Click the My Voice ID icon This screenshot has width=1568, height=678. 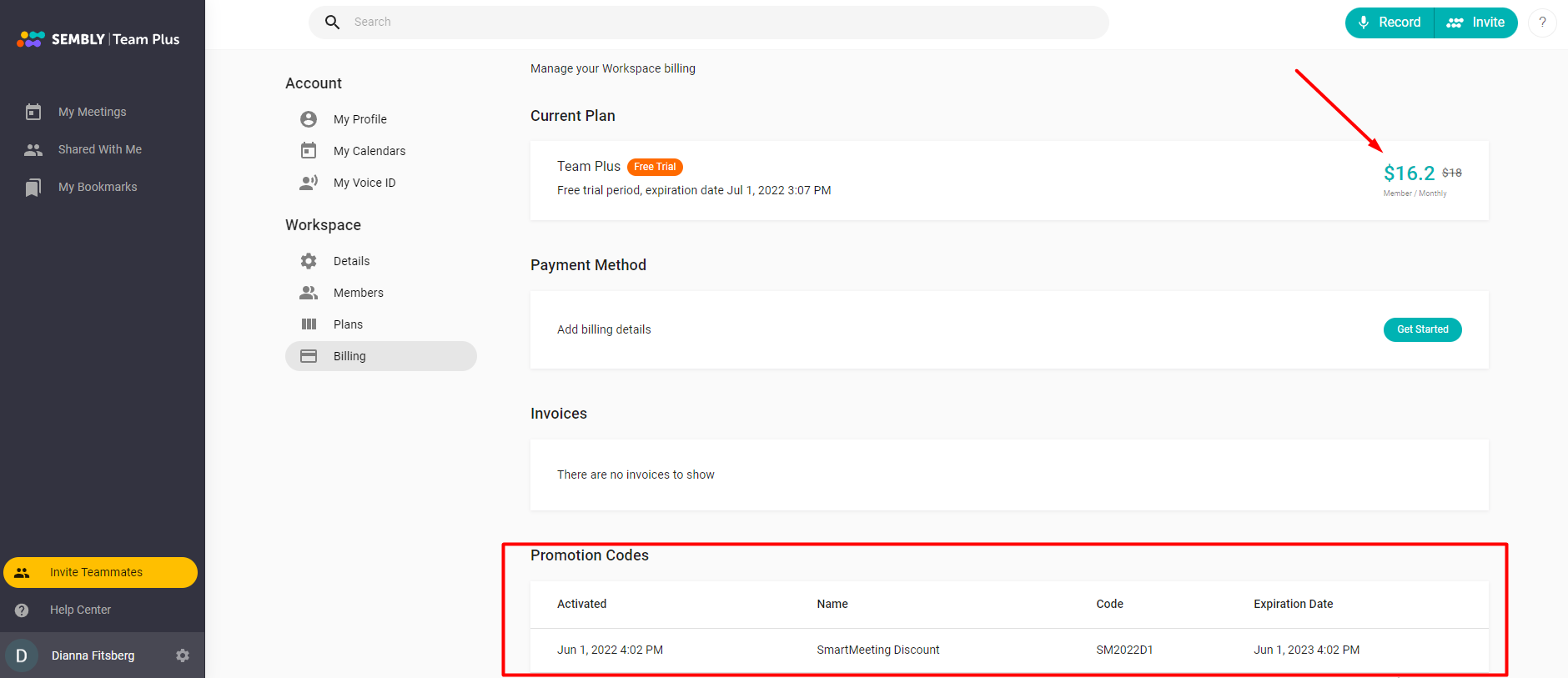[x=309, y=183]
